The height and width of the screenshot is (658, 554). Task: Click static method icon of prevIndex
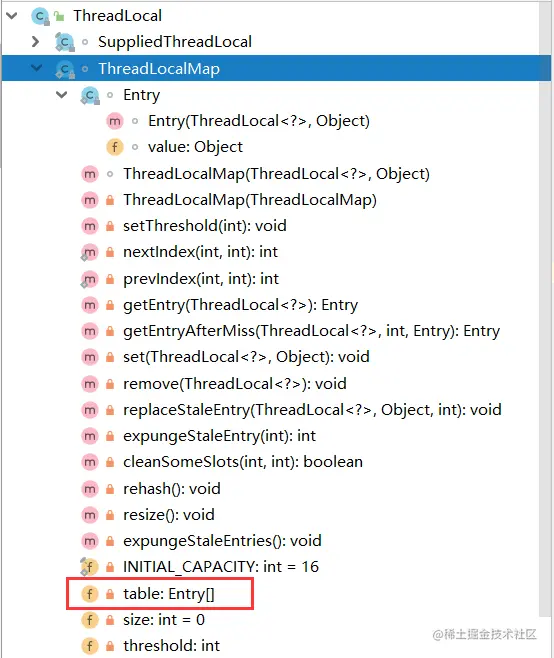point(89,279)
